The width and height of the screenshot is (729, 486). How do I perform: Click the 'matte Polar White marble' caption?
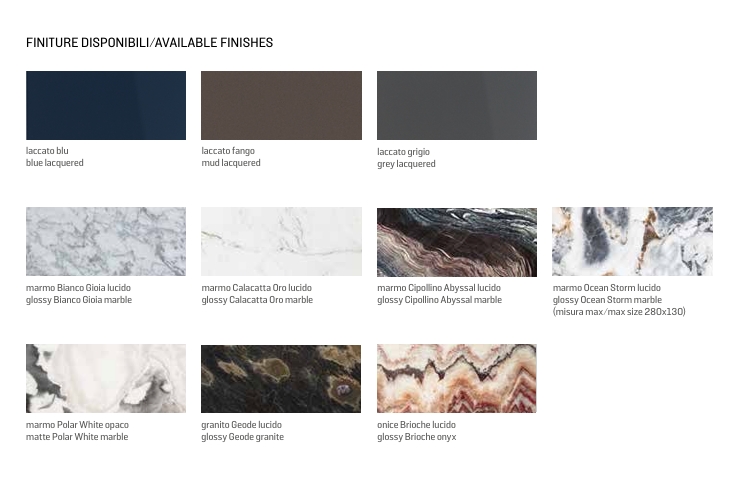point(77,437)
